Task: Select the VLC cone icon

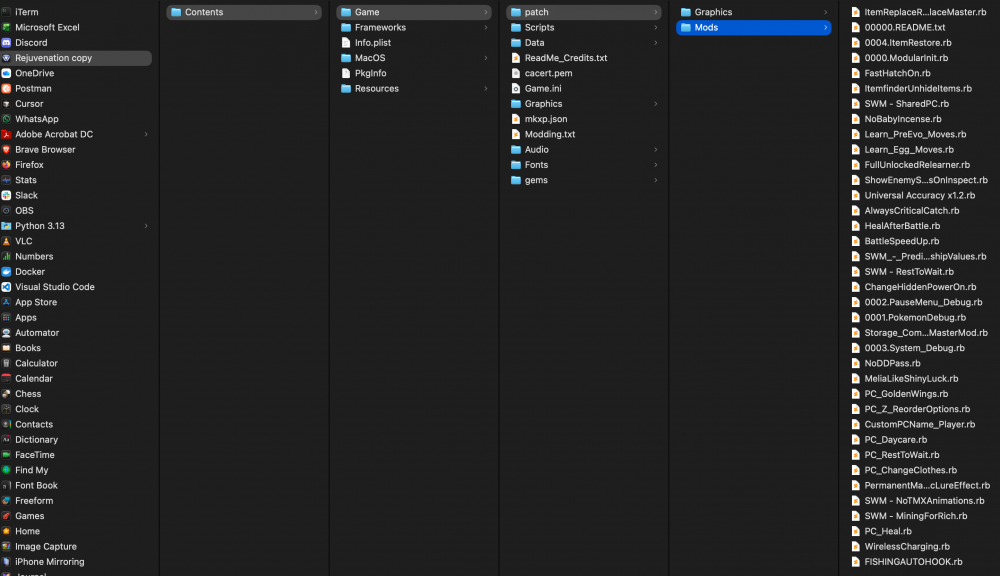Action: coord(6,241)
